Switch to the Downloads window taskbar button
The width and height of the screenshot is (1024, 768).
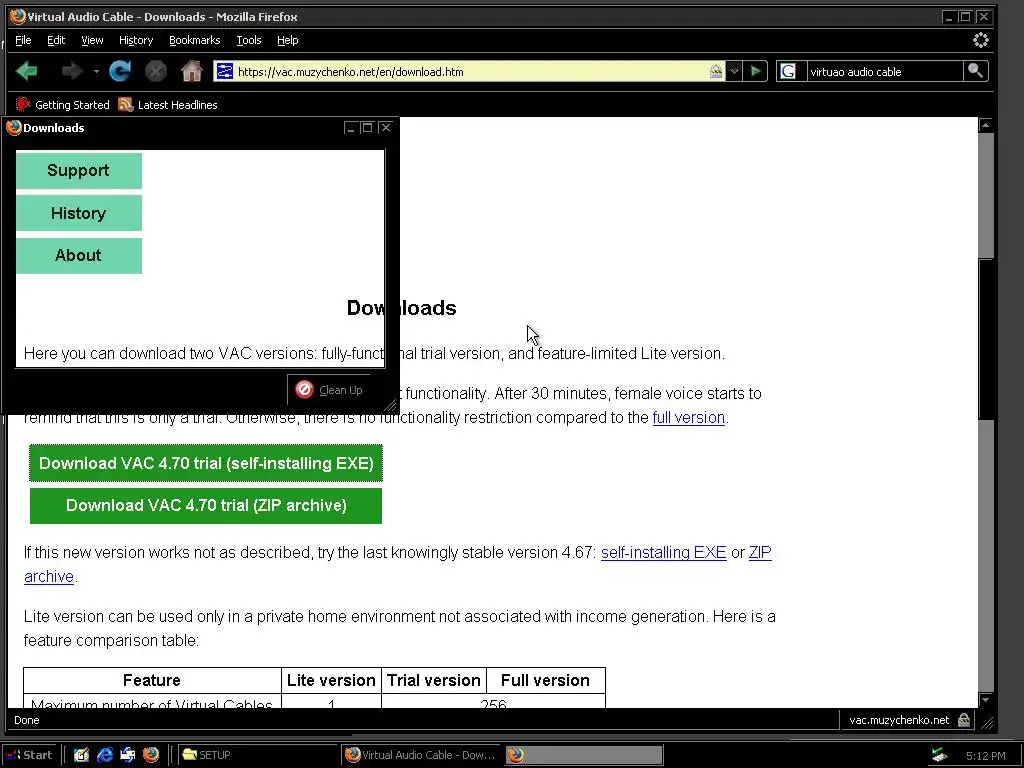tap(584, 755)
